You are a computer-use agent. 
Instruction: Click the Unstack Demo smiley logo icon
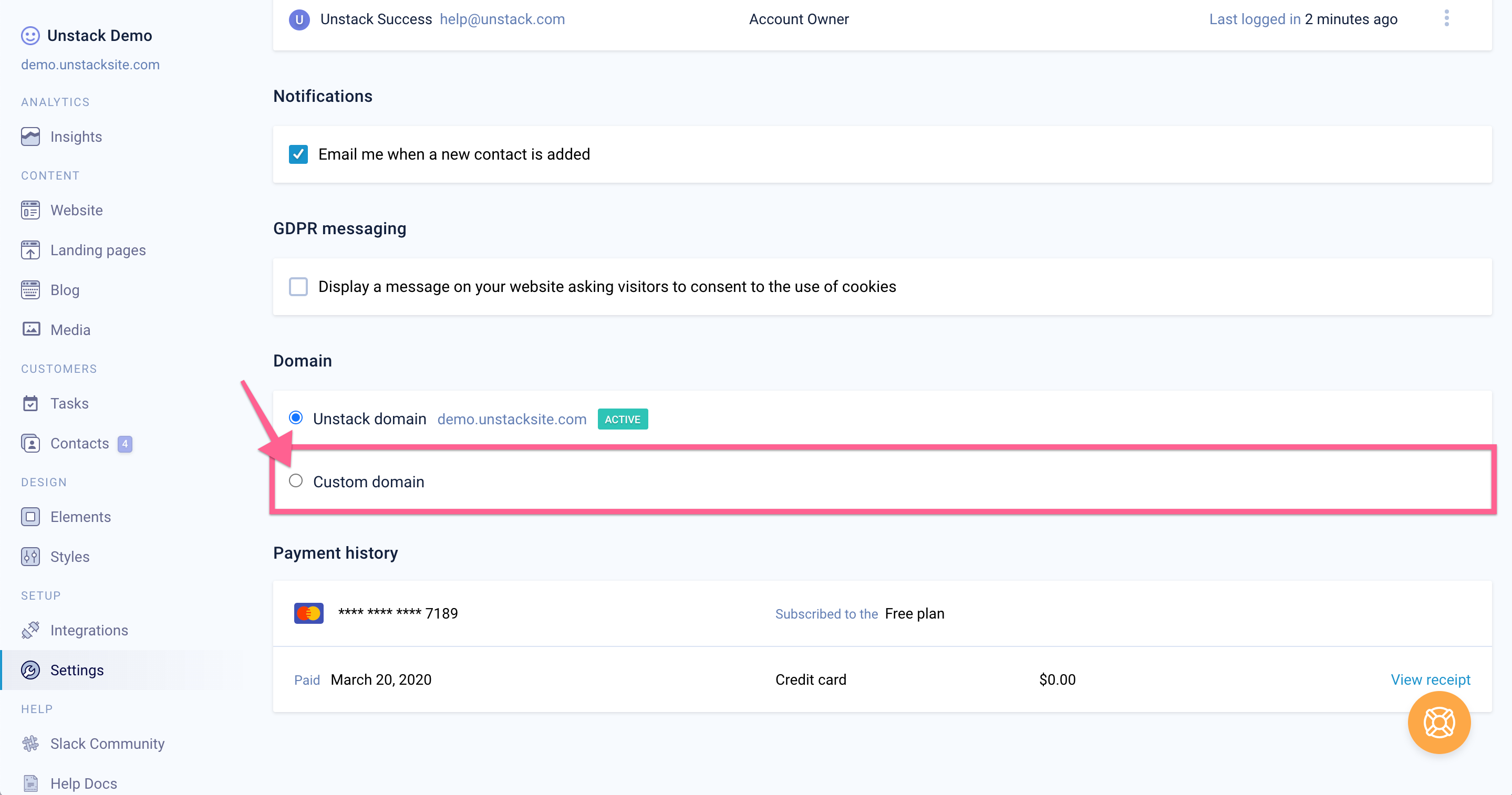click(30, 36)
